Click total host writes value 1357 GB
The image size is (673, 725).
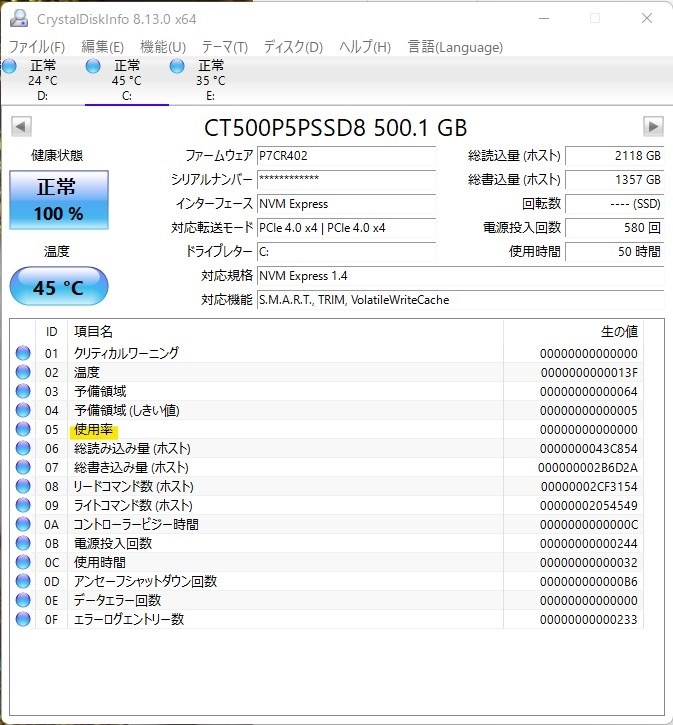click(614, 179)
